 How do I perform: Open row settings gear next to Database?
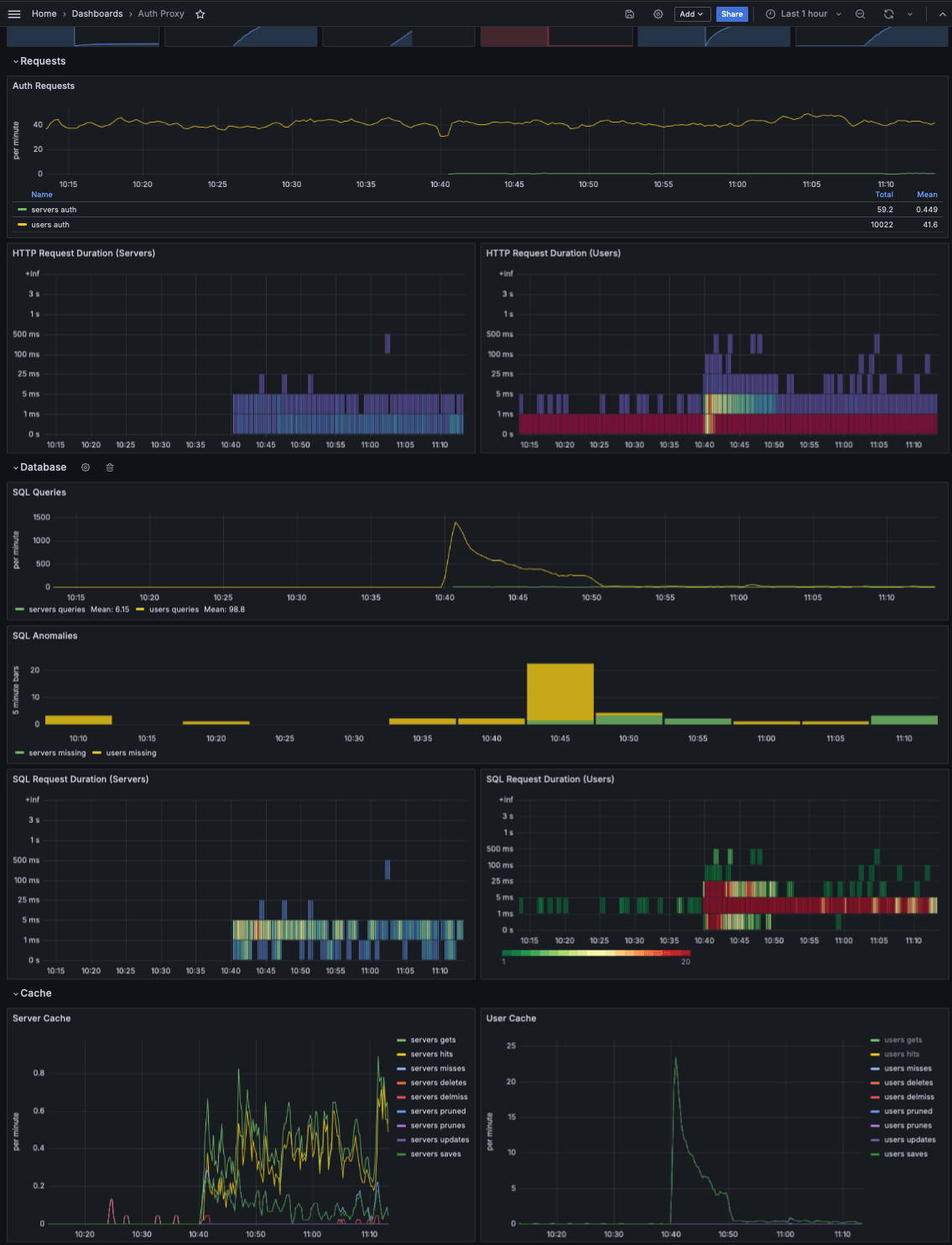click(85, 467)
